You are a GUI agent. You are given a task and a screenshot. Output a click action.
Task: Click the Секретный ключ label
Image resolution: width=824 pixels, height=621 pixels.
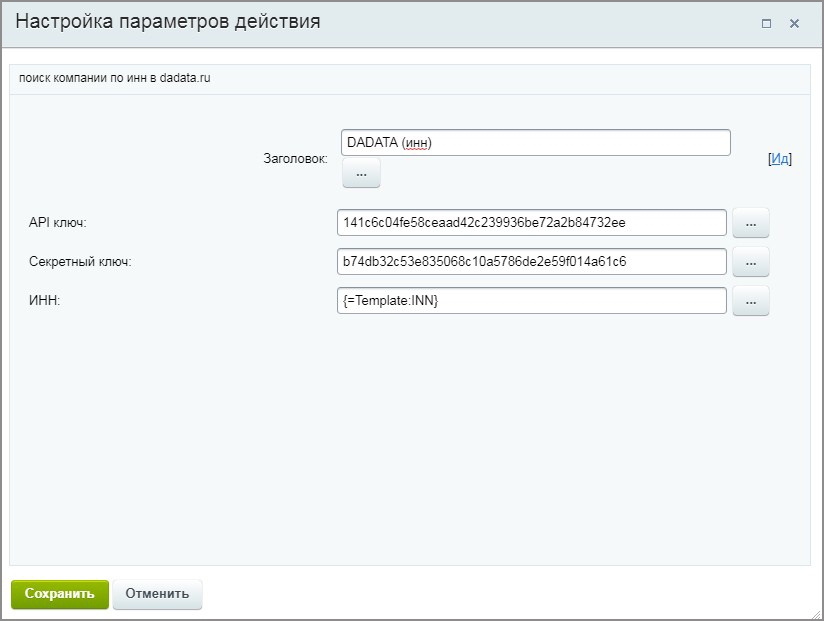[81, 262]
